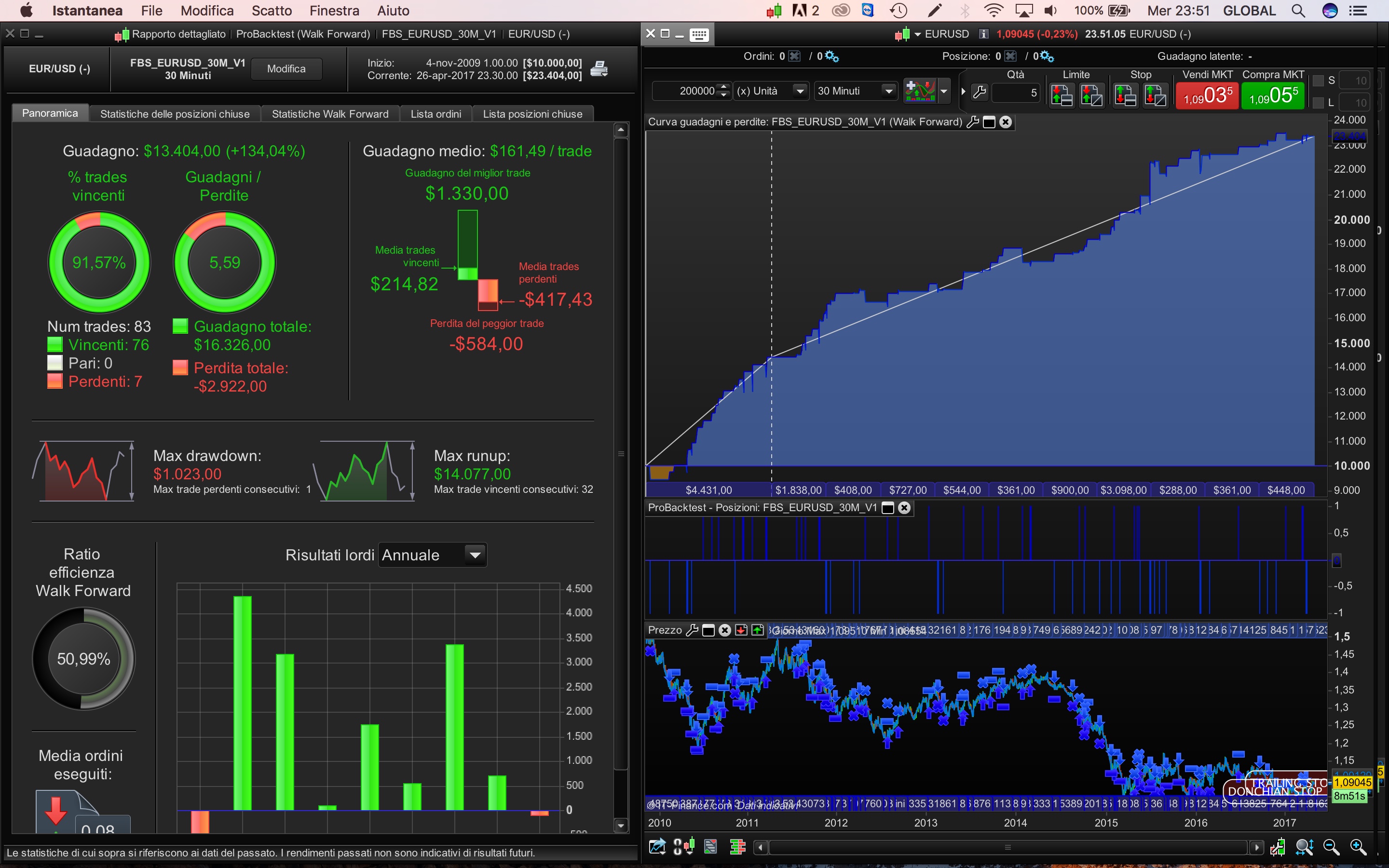
Task: Enable the L checkbox
Action: tap(1319, 103)
